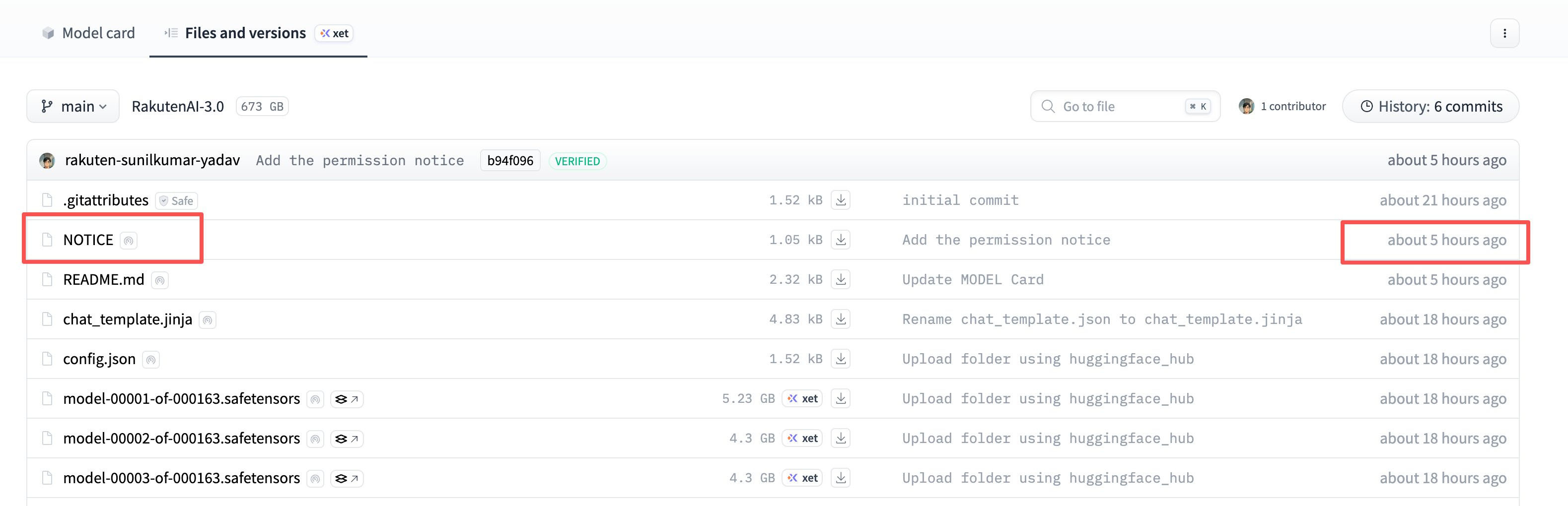
Task: Expand the main branch dropdown
Action: pyautogui.click(x=73, y=107)
